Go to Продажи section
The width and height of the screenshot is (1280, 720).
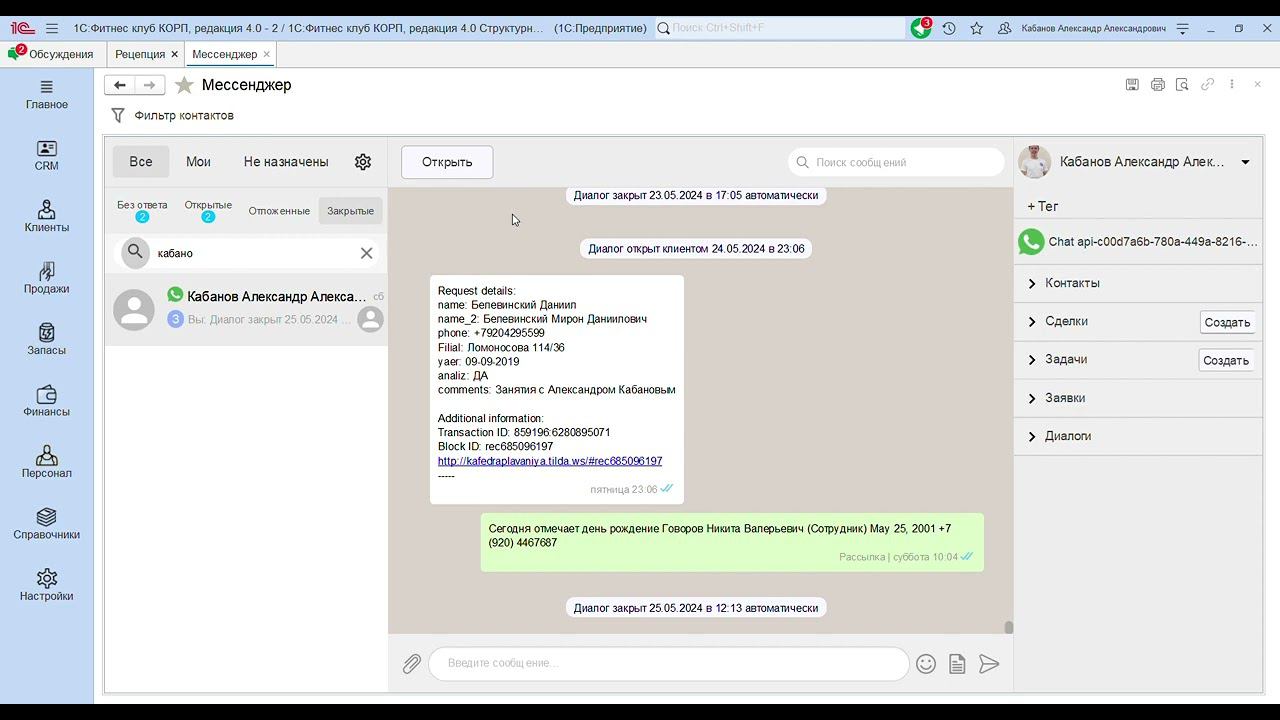pos(47,279)
